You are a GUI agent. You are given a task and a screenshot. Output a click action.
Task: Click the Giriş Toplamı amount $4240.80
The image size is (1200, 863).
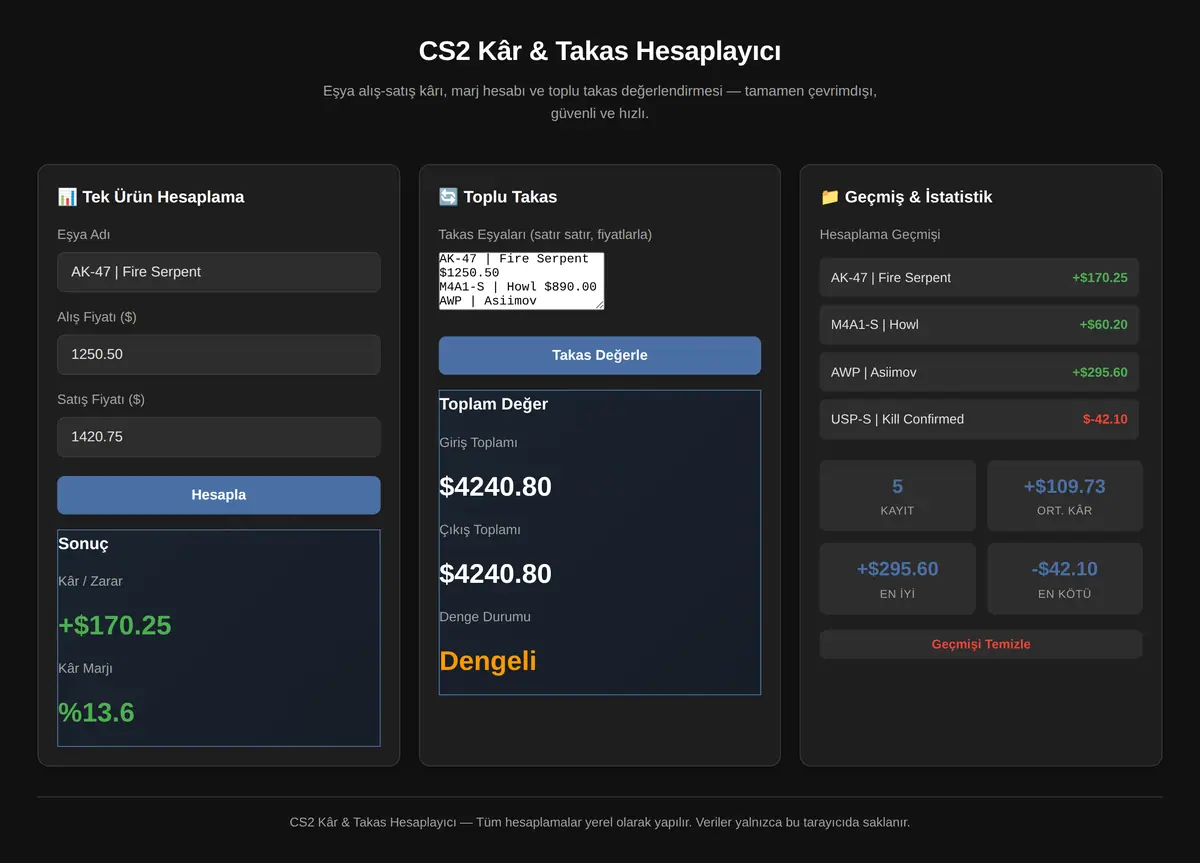(496, 487)
